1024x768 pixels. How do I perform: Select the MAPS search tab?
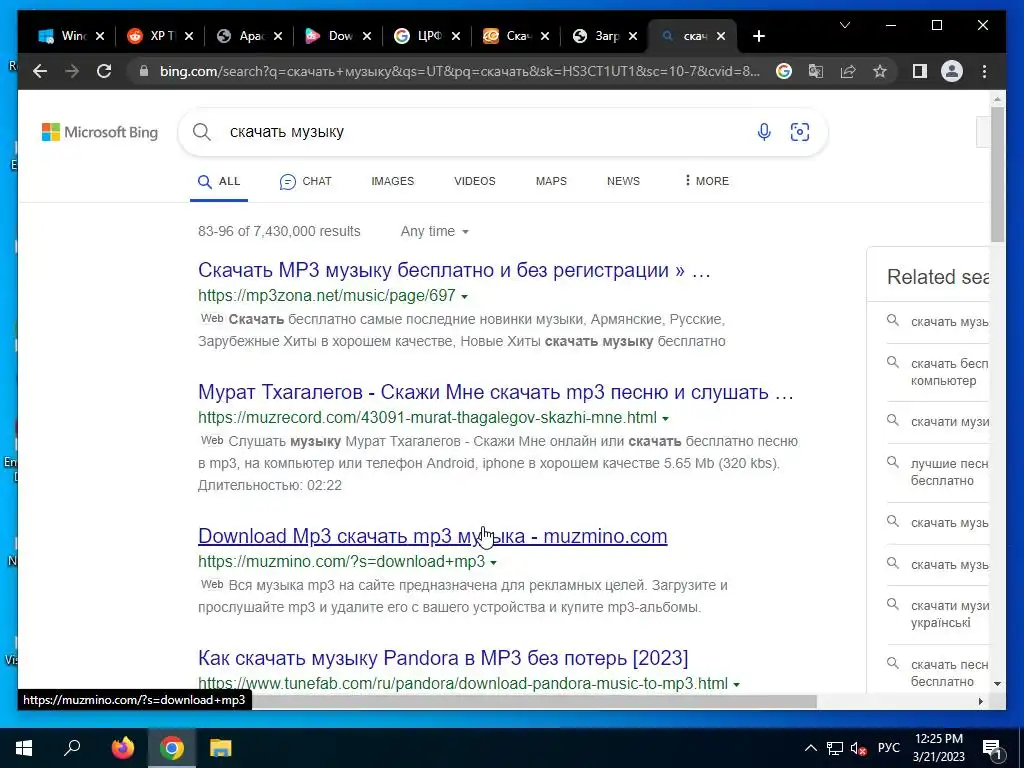[551, 181]
